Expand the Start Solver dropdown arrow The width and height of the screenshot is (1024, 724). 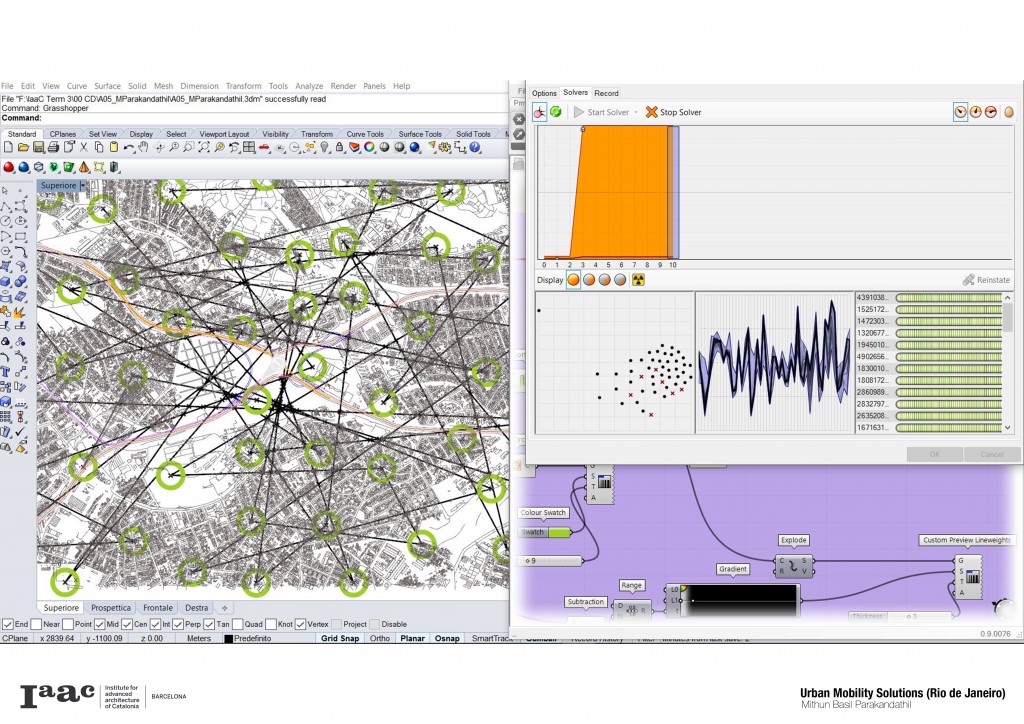636,113
